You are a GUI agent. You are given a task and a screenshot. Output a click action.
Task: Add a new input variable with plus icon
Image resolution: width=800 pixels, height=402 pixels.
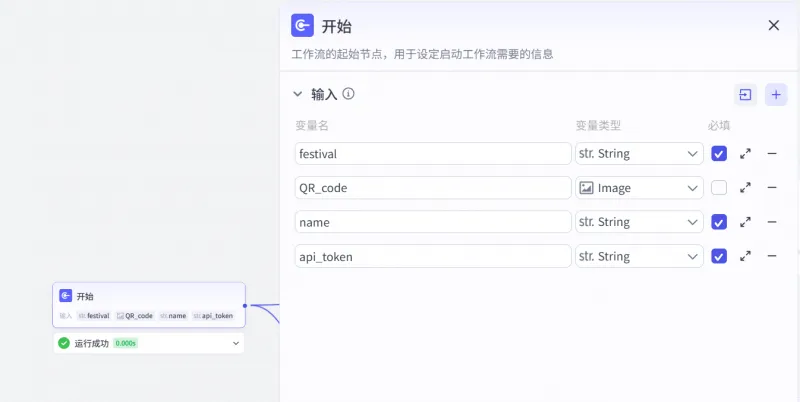[776, 94]
